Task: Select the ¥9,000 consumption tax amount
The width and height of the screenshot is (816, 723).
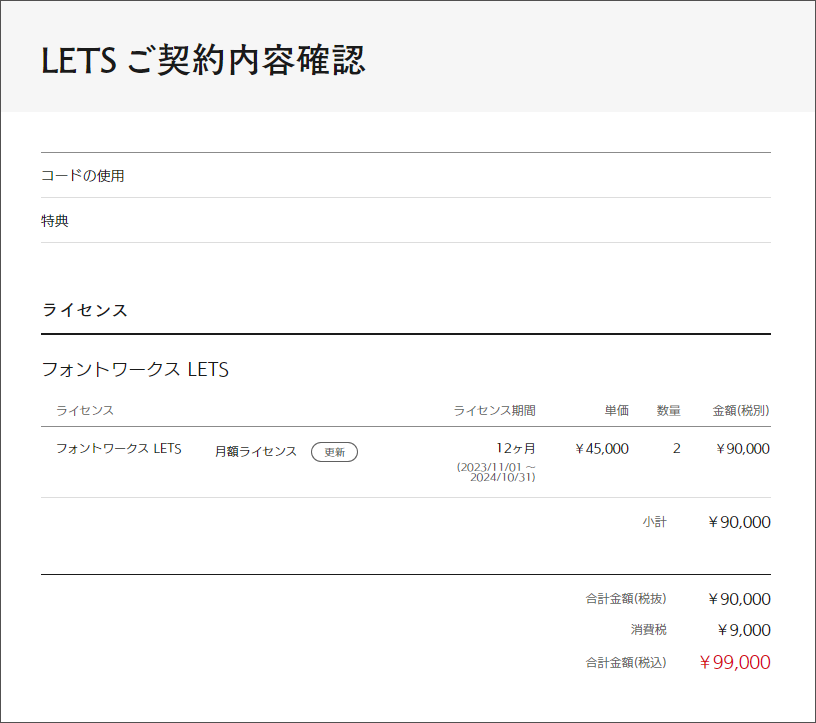Action: click(x=744, y=630)
